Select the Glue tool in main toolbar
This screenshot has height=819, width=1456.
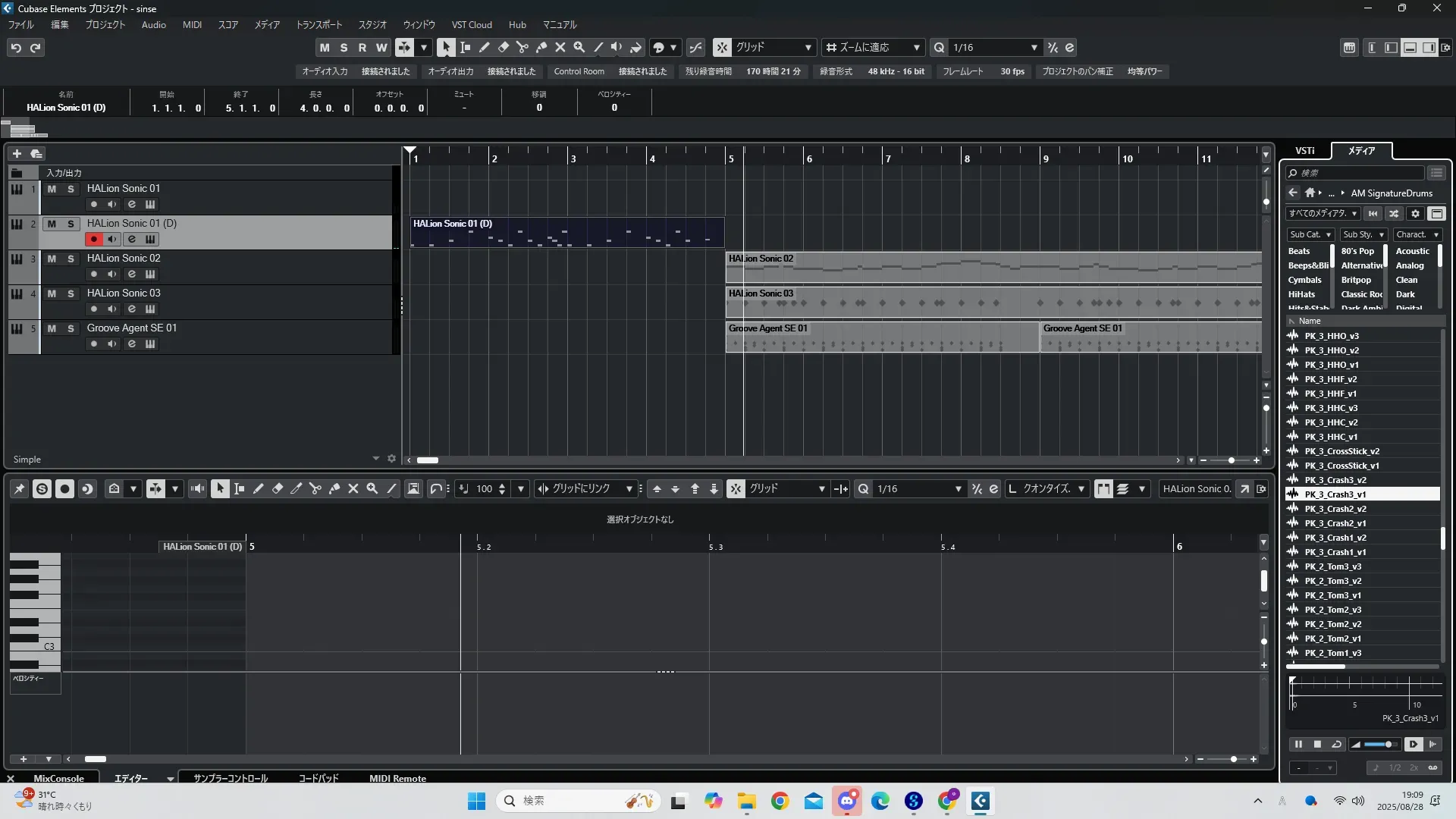[x=541, y=48]
